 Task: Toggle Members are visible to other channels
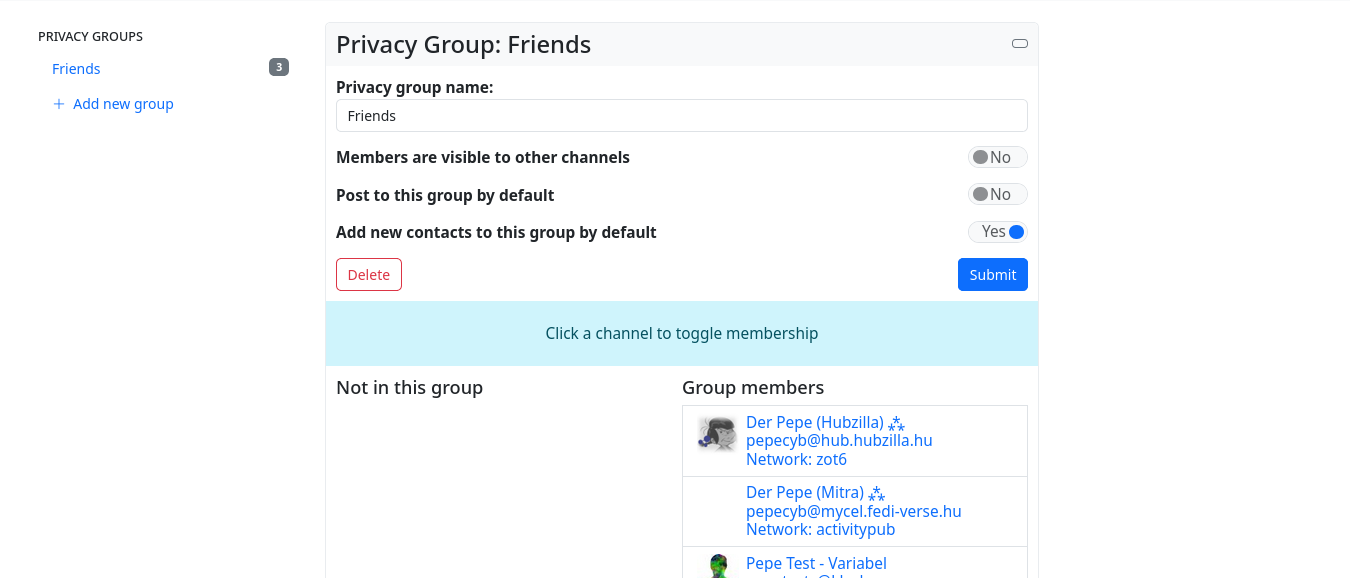(x=997, y=157)
